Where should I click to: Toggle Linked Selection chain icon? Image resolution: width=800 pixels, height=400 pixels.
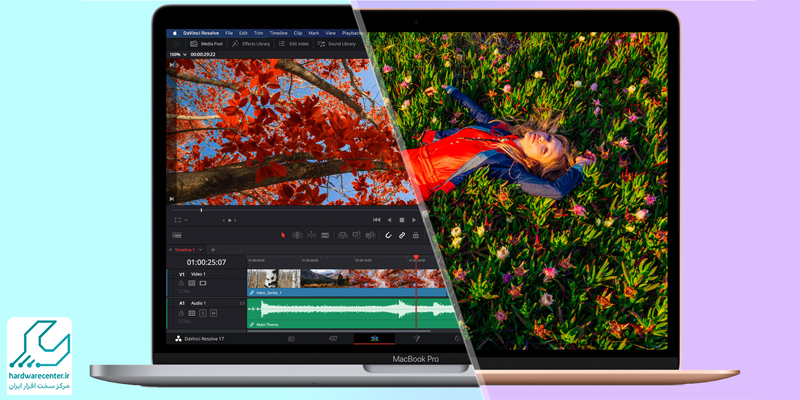[402, 235]
